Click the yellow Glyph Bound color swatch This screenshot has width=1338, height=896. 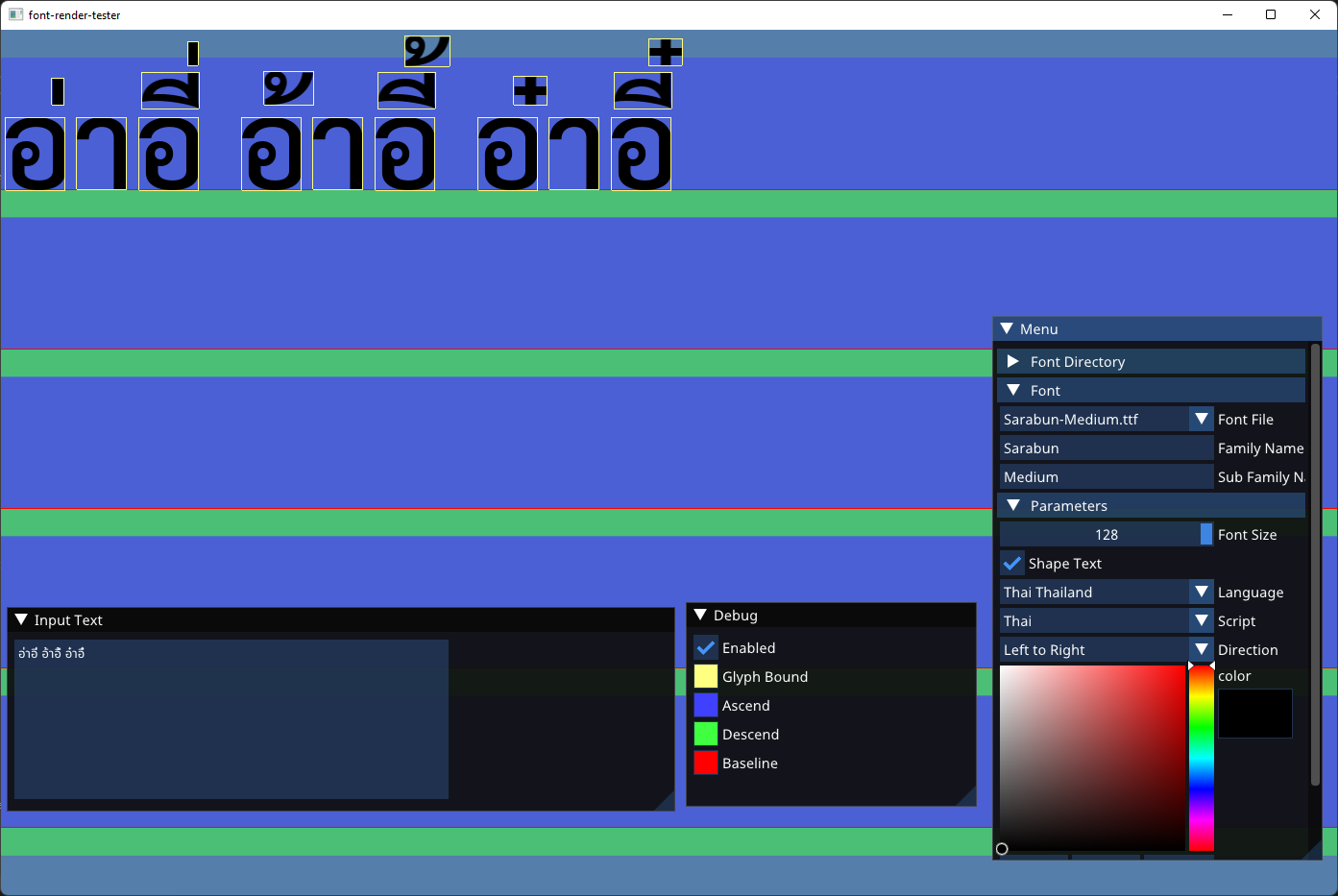(x=706, y=676)
